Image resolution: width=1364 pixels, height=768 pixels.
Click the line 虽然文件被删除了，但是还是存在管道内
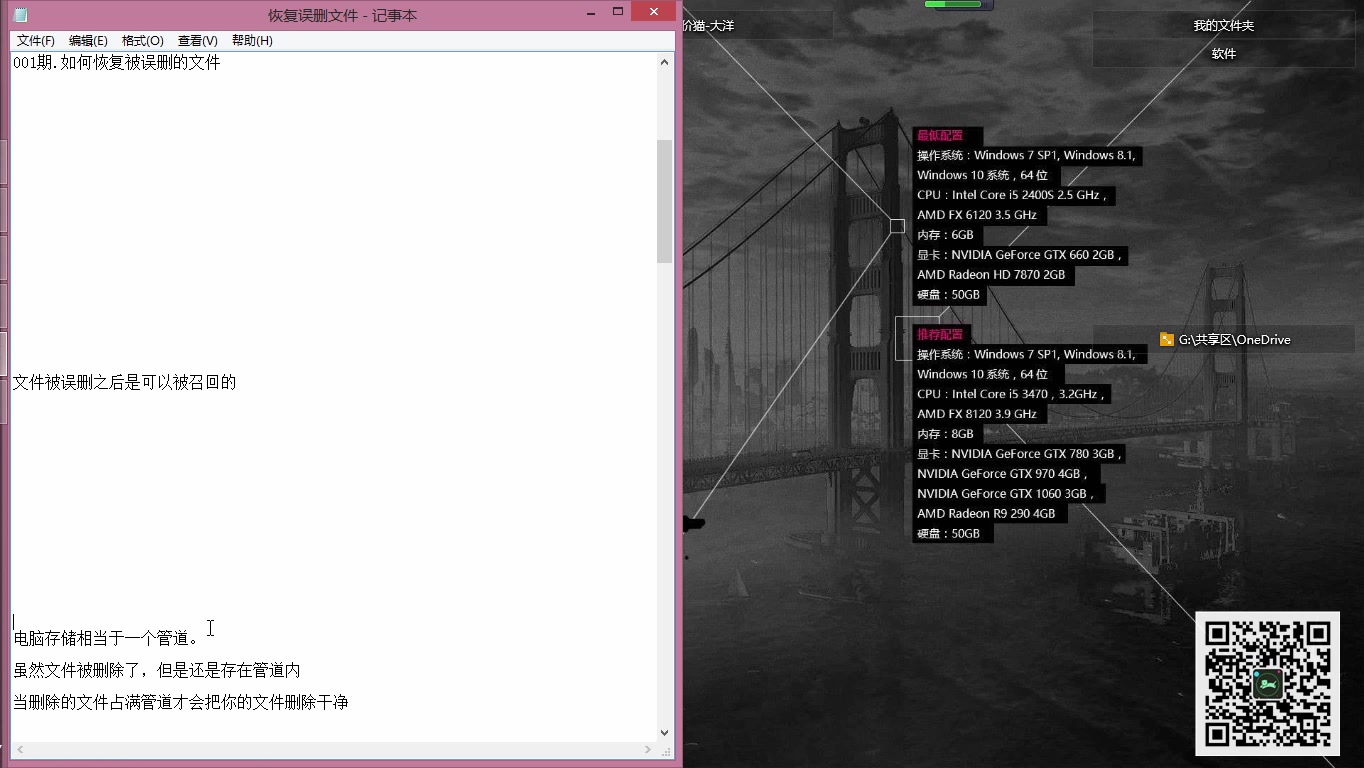[157, 670]
